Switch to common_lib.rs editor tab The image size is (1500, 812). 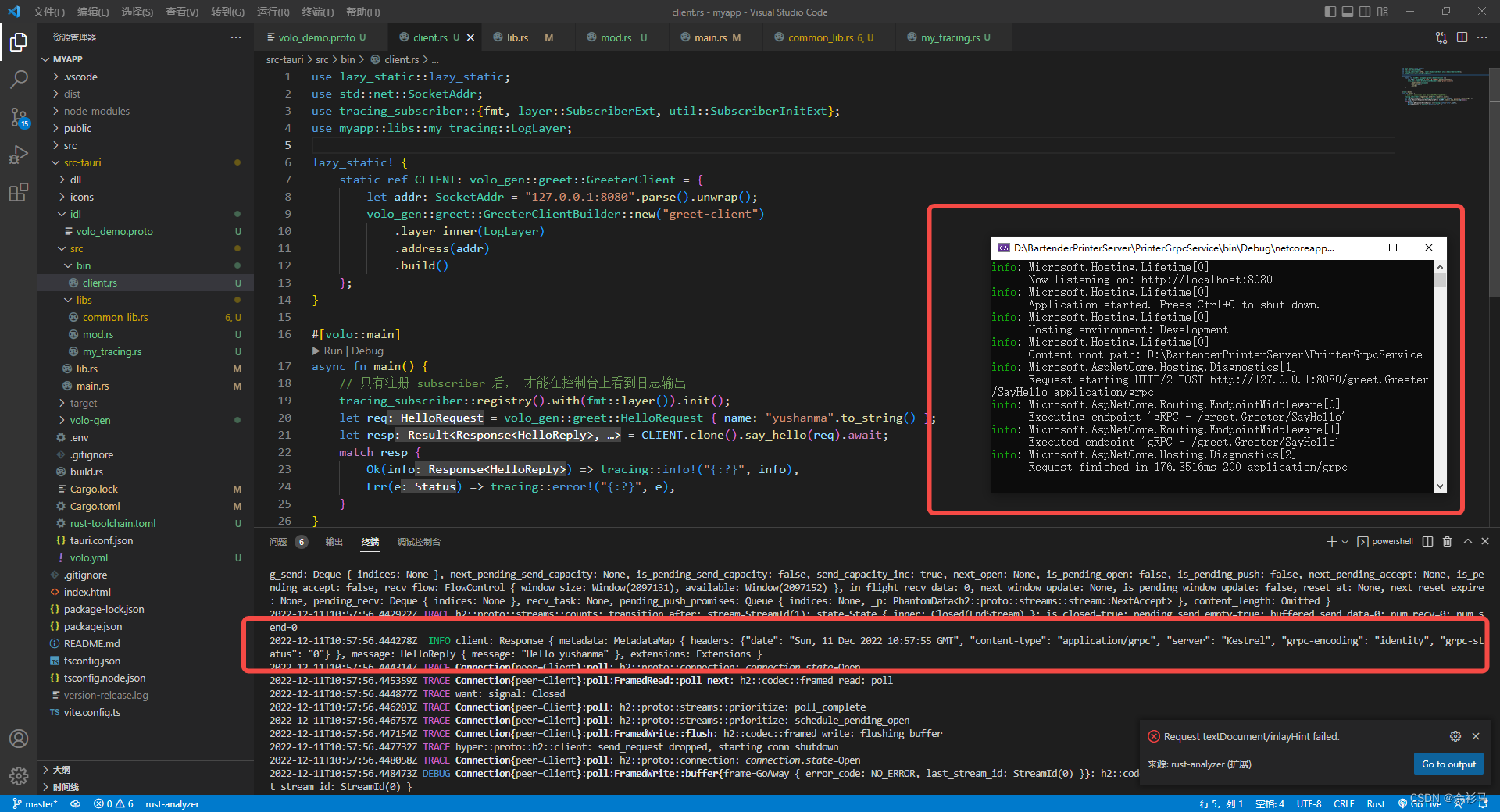821,37
